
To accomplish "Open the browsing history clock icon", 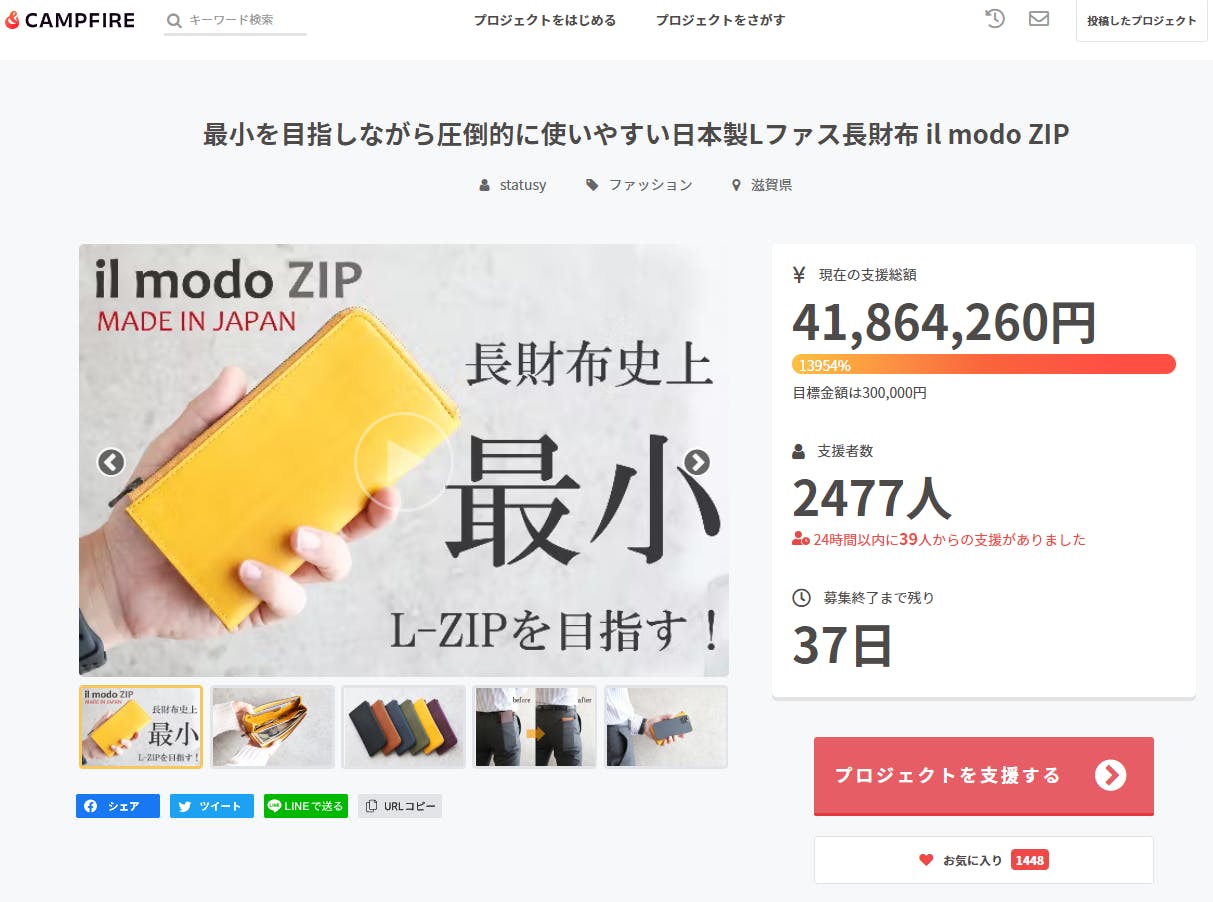I will coord(994,18).
